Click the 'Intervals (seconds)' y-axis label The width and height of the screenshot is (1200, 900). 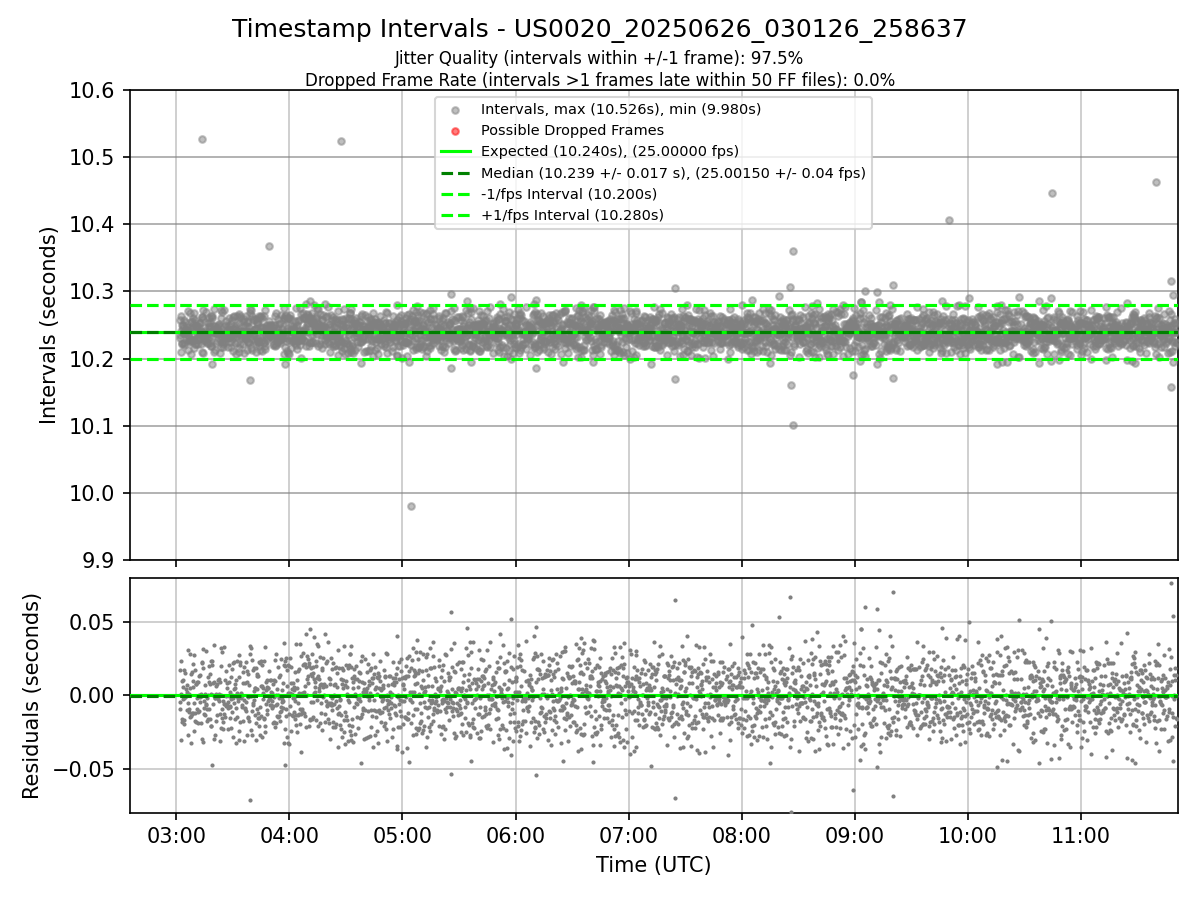click(x=49, y=325)
